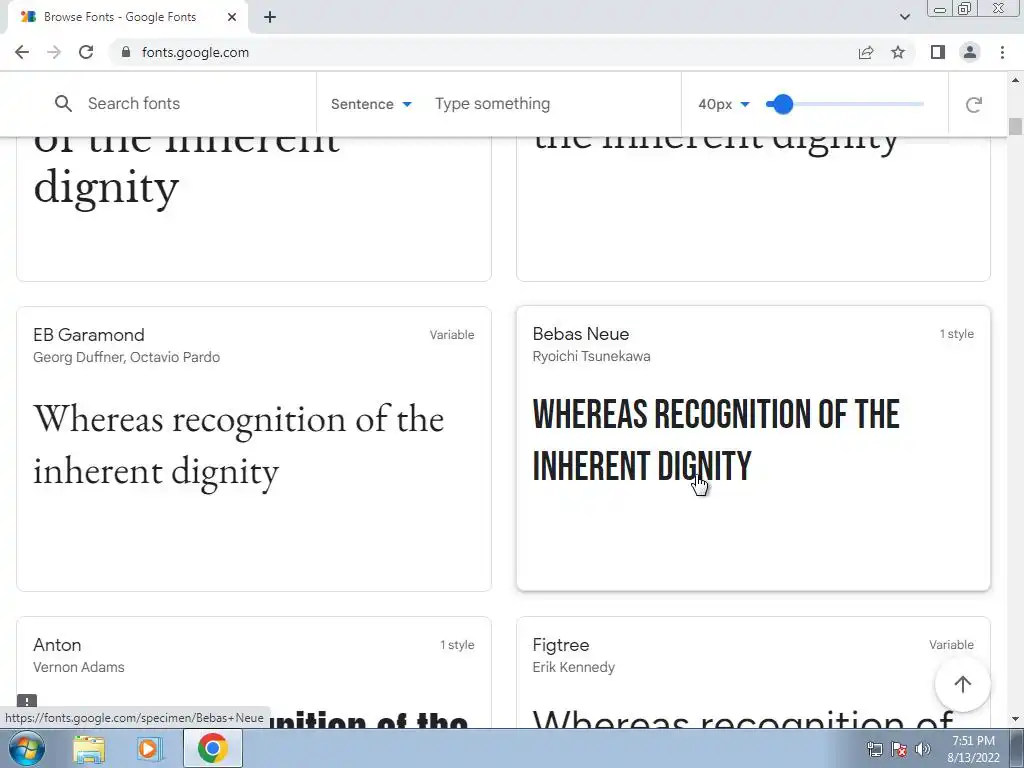Reload the page with the refresh icon
Viewport: 1024px width, 768px height.
pyautogui.click(x=86, y=52)
